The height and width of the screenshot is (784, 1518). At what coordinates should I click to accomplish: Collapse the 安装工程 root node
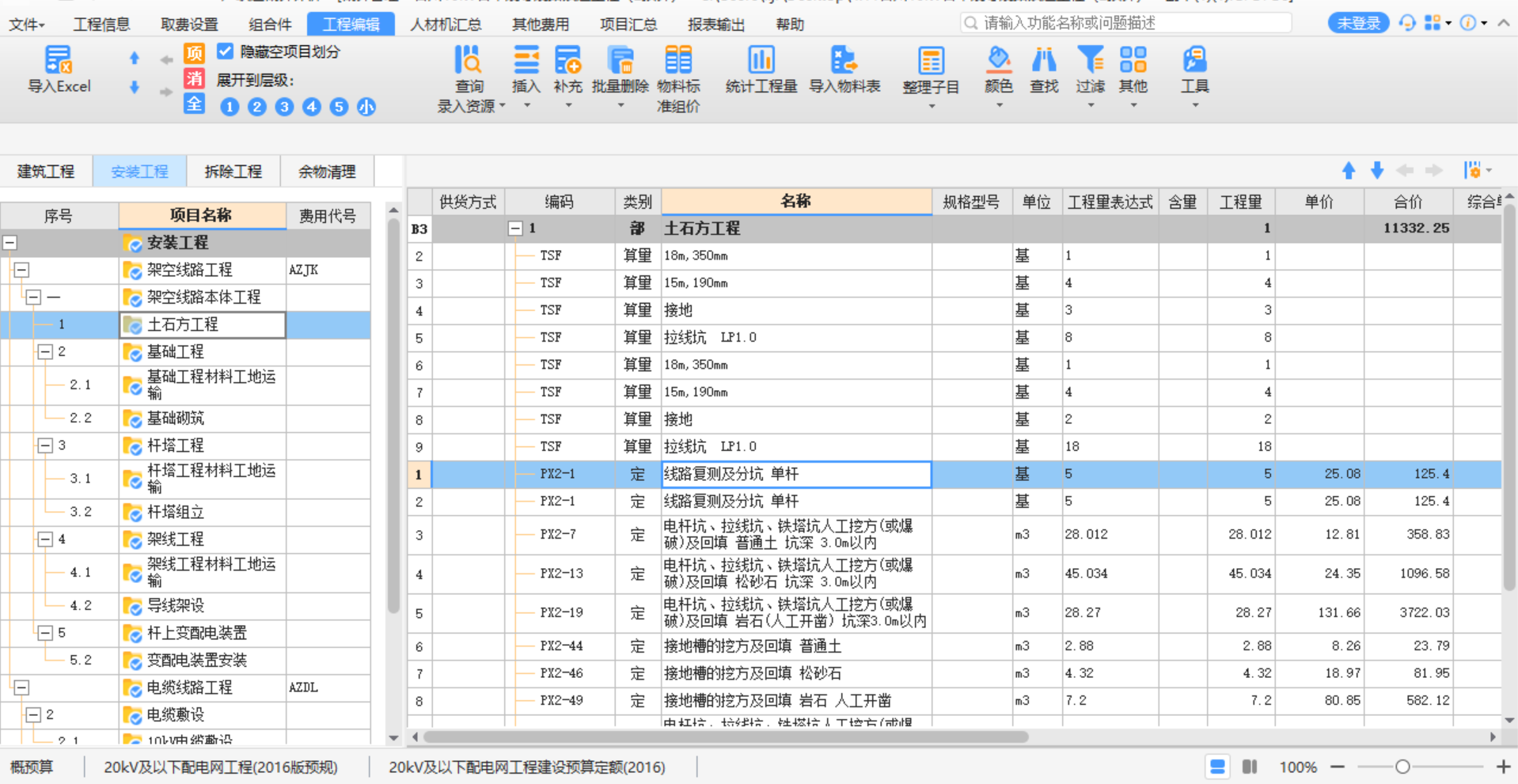tap(10, 243)
